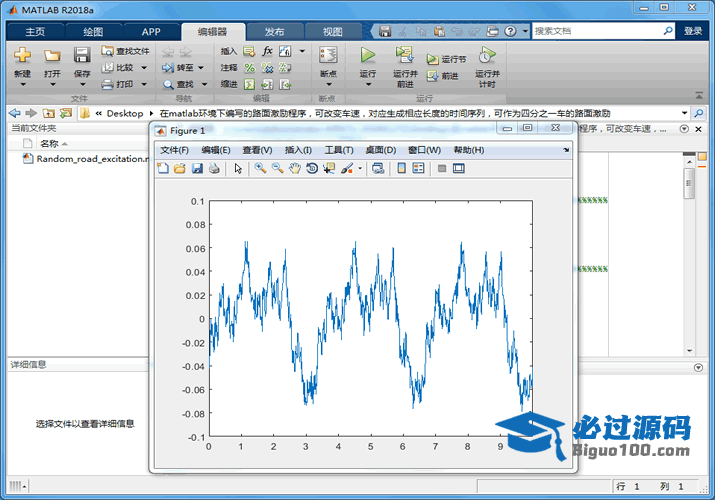Click the 保存 (Save) disk icon
This screenshot has height=500, width=715.
82,55
